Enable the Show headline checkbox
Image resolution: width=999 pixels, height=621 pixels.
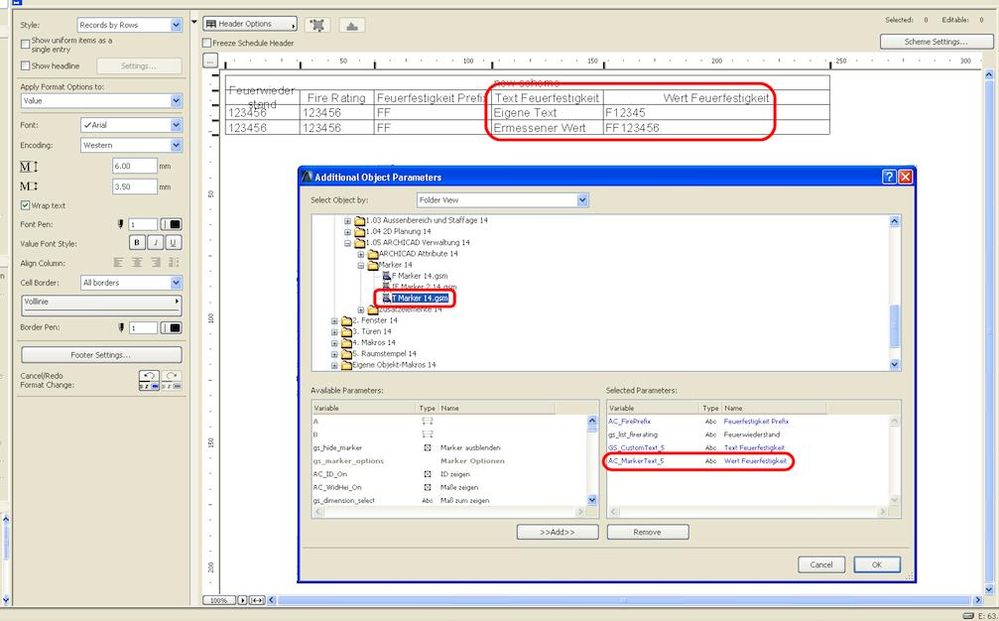[x=25, y=66]
